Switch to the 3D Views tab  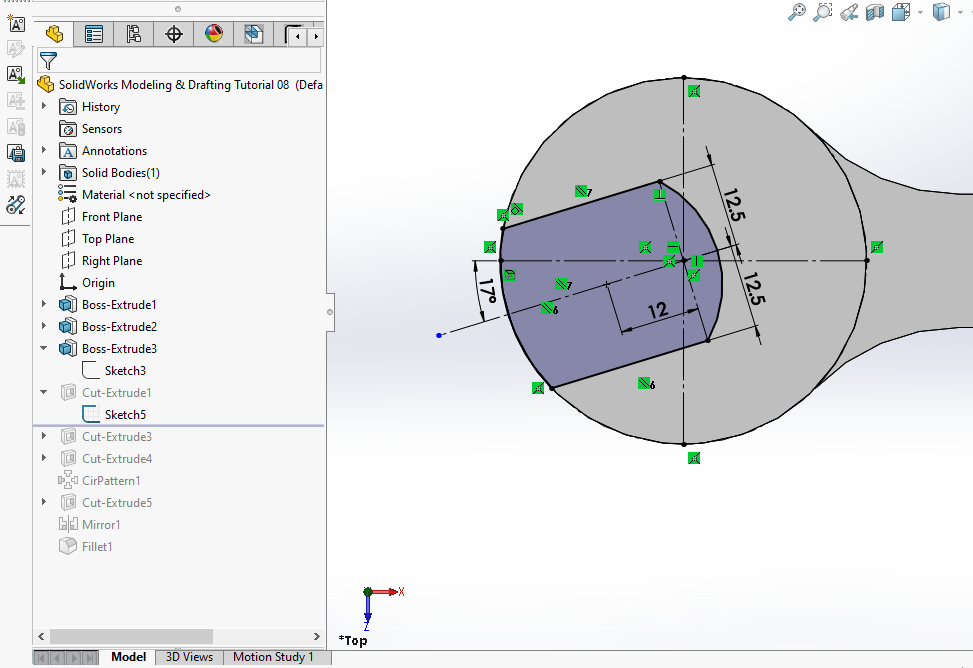189,657
